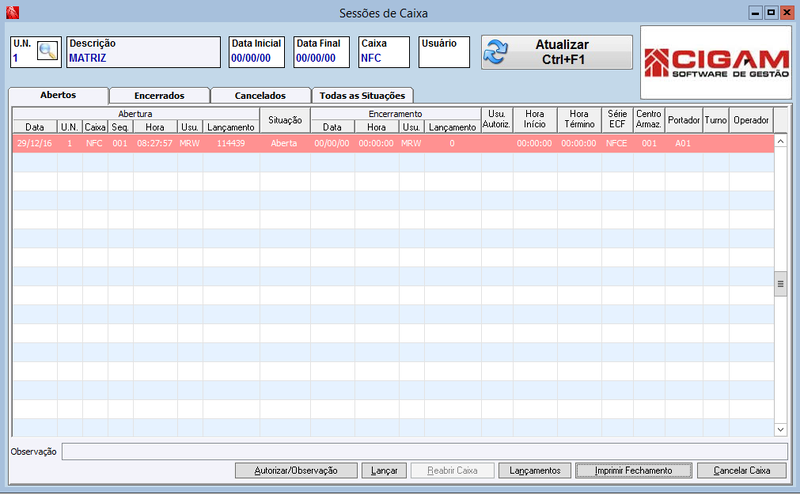The height and width of the screenshot is (495, 800).
Task: Click the Reabrir Caixa button
Action: [453, 471]
